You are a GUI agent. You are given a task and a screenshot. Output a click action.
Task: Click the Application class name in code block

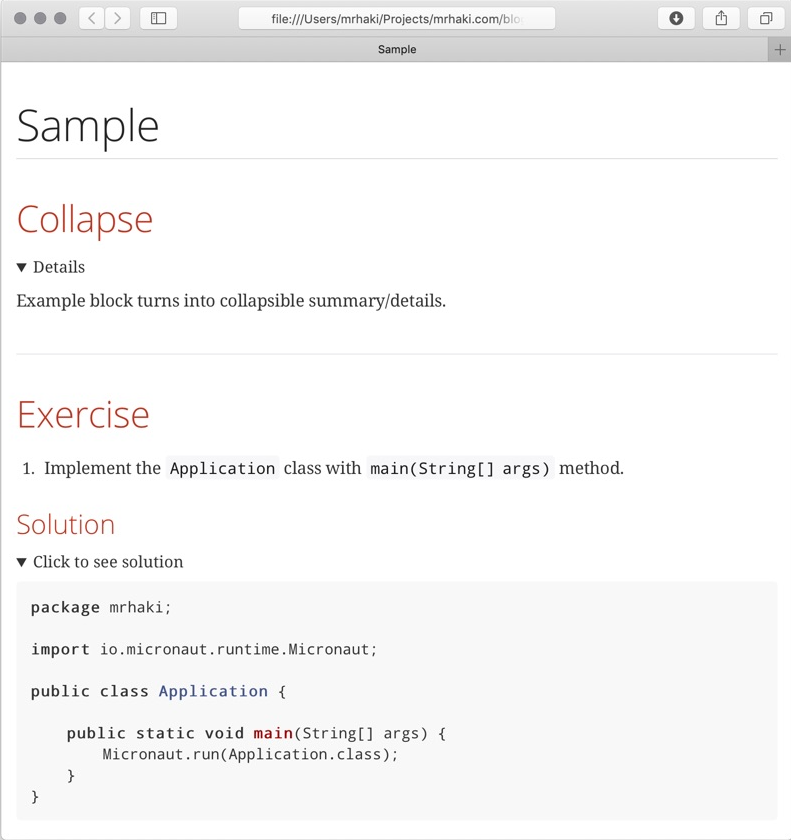213,691
